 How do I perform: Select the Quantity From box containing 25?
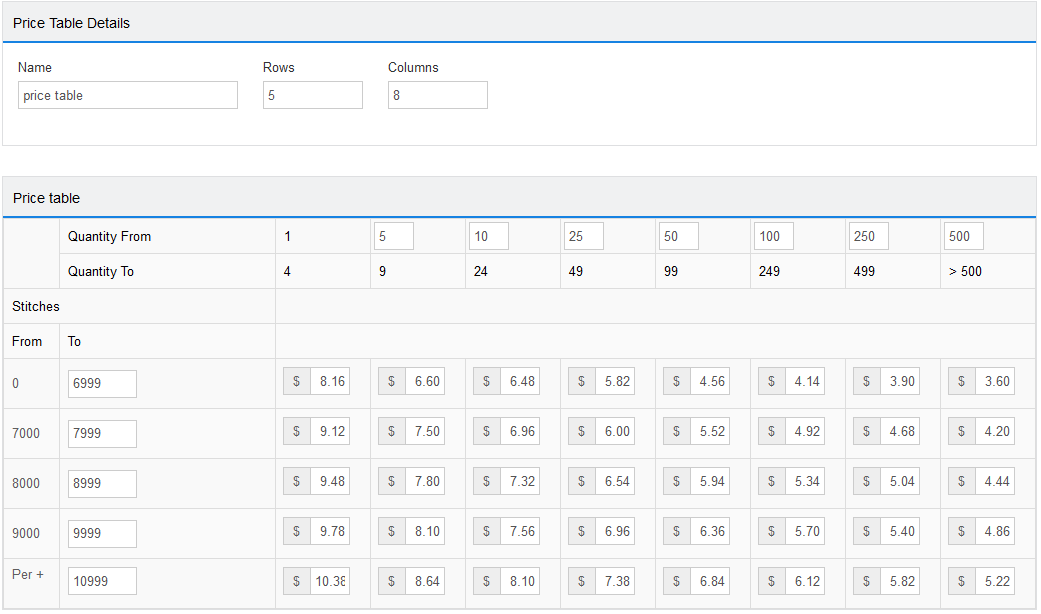(x=583, y=235)
